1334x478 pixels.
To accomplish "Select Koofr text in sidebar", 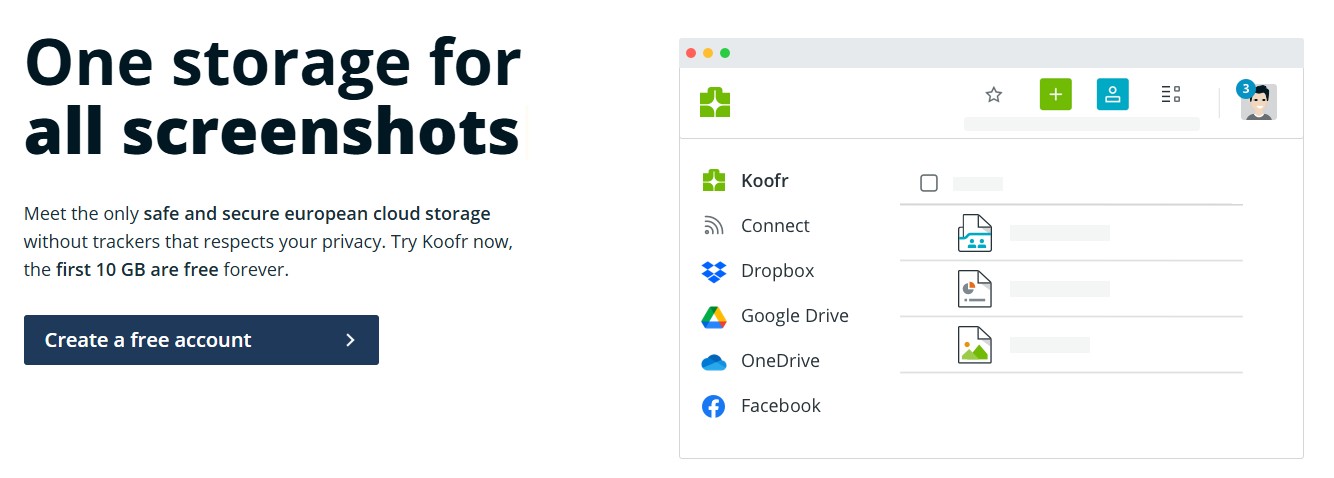I will 765,181.
